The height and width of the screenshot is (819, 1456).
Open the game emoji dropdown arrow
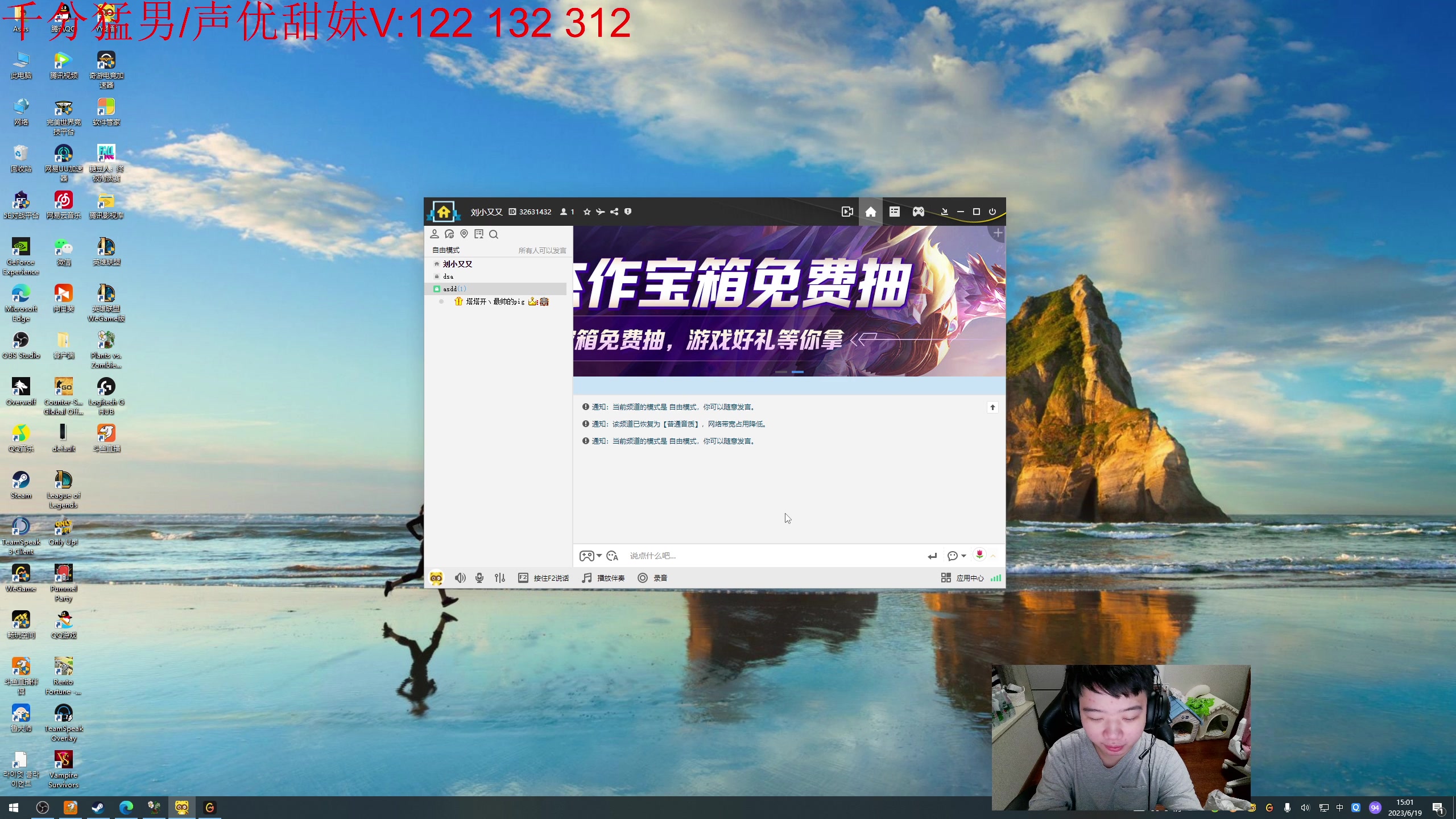599,556
